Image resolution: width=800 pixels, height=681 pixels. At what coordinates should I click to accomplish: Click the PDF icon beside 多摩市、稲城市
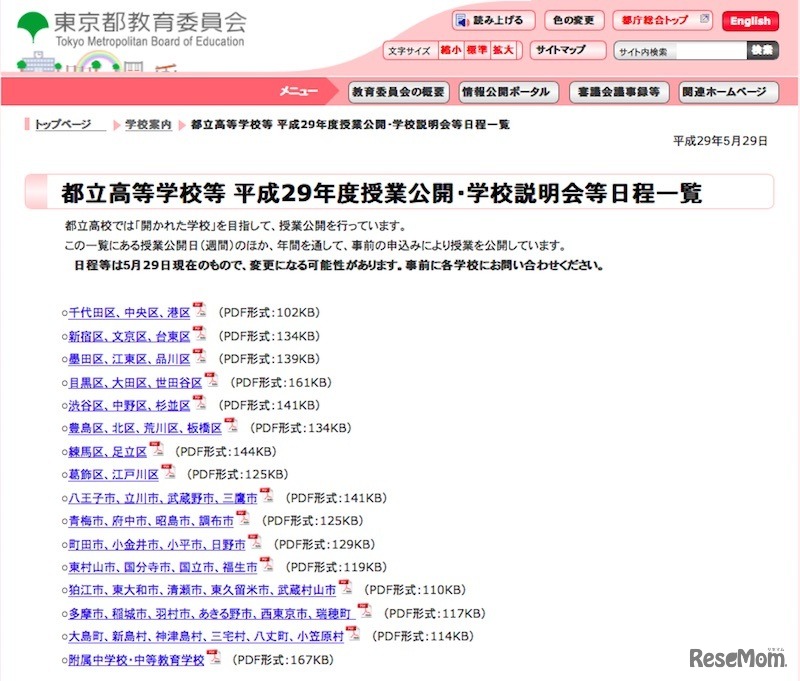[364, 610]
